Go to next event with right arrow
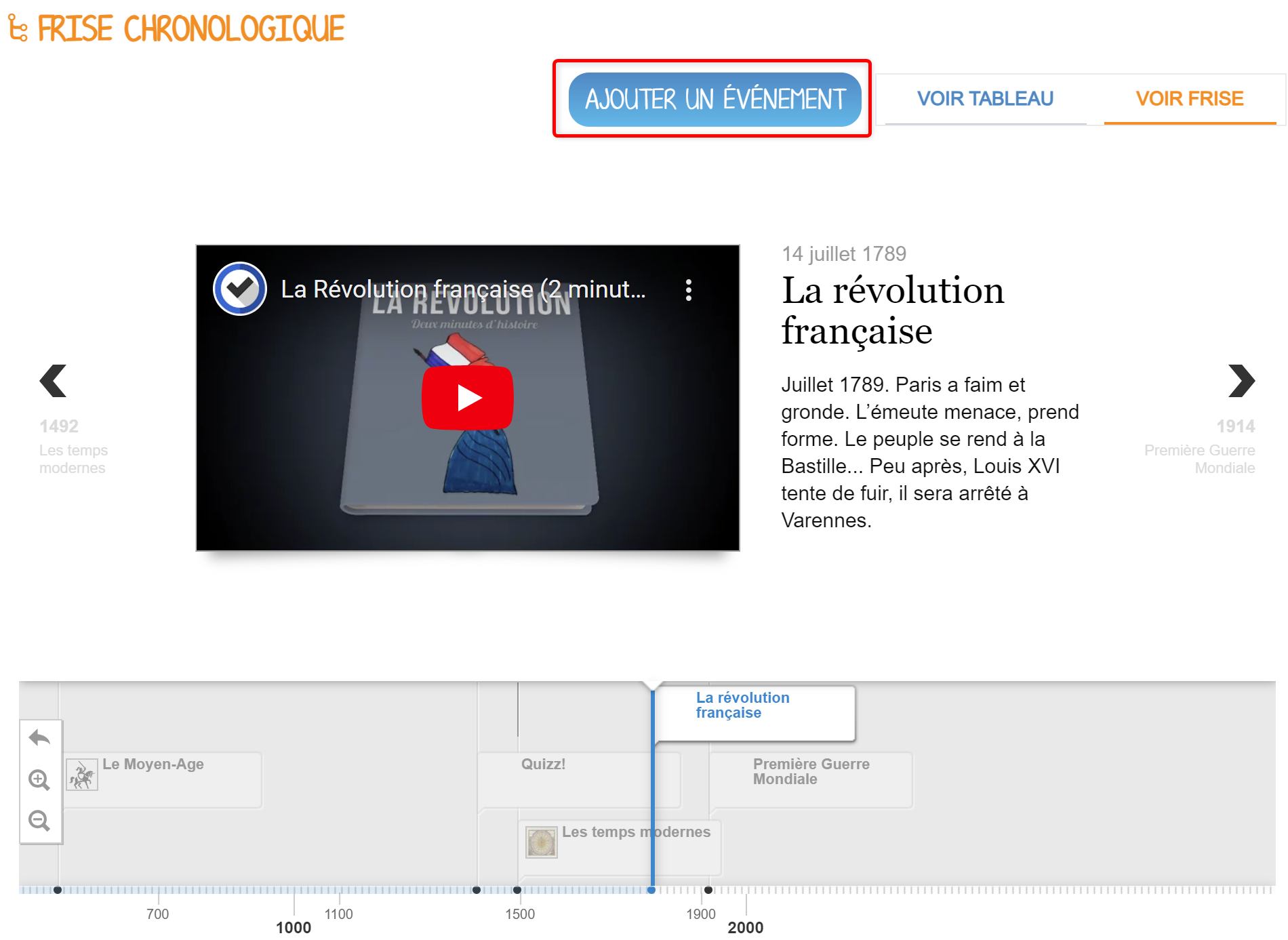 pyautogui.click(x=1241, y=381)
